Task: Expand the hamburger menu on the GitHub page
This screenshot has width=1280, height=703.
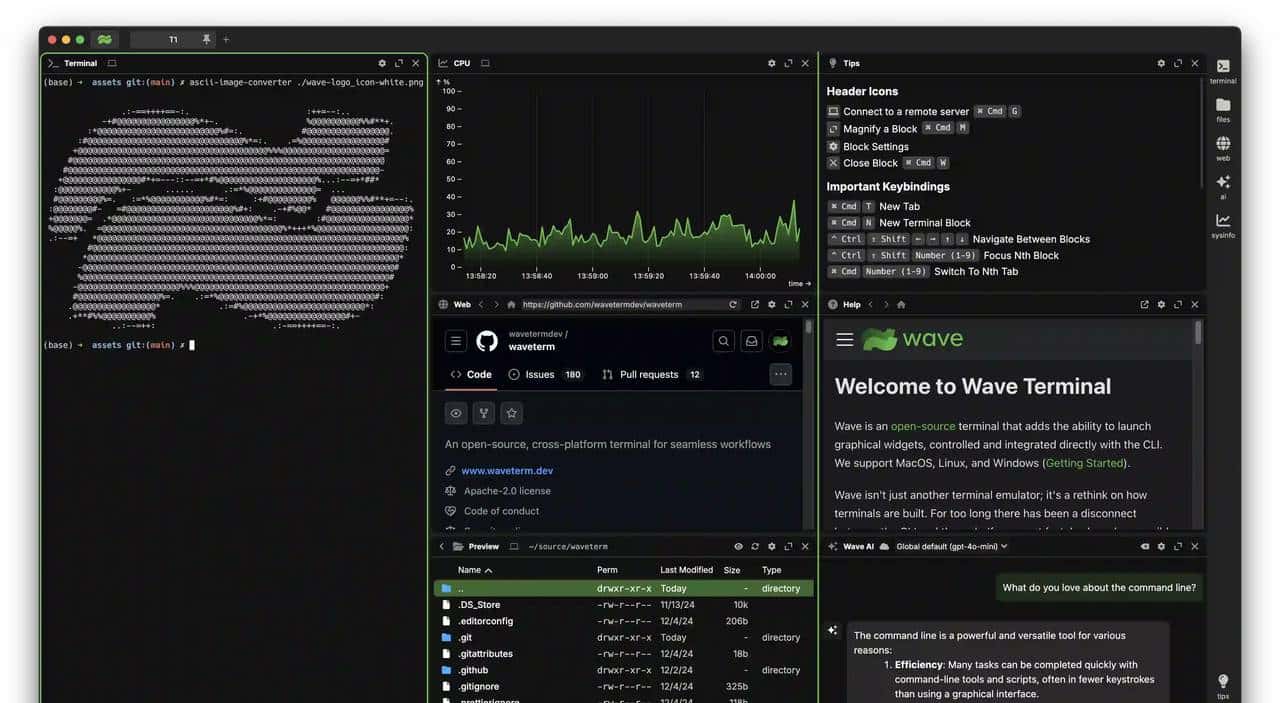Action: [x=455, y=340]
